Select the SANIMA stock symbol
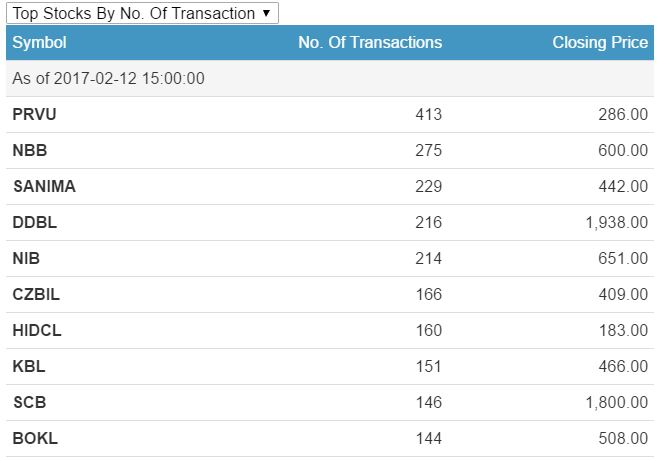Viewport: 664px width, 461px height. tap(44, 186)
